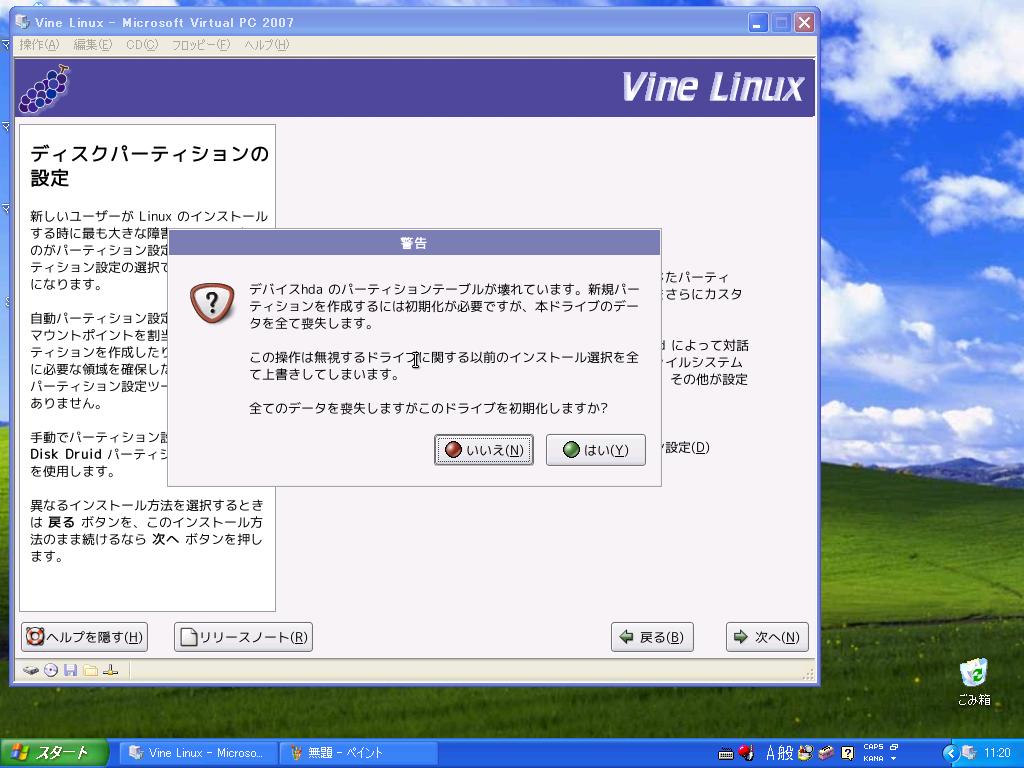Toggle the CAPS lock indicator in the language bar
1024x768 pixels.
click(x=873, y=746)
